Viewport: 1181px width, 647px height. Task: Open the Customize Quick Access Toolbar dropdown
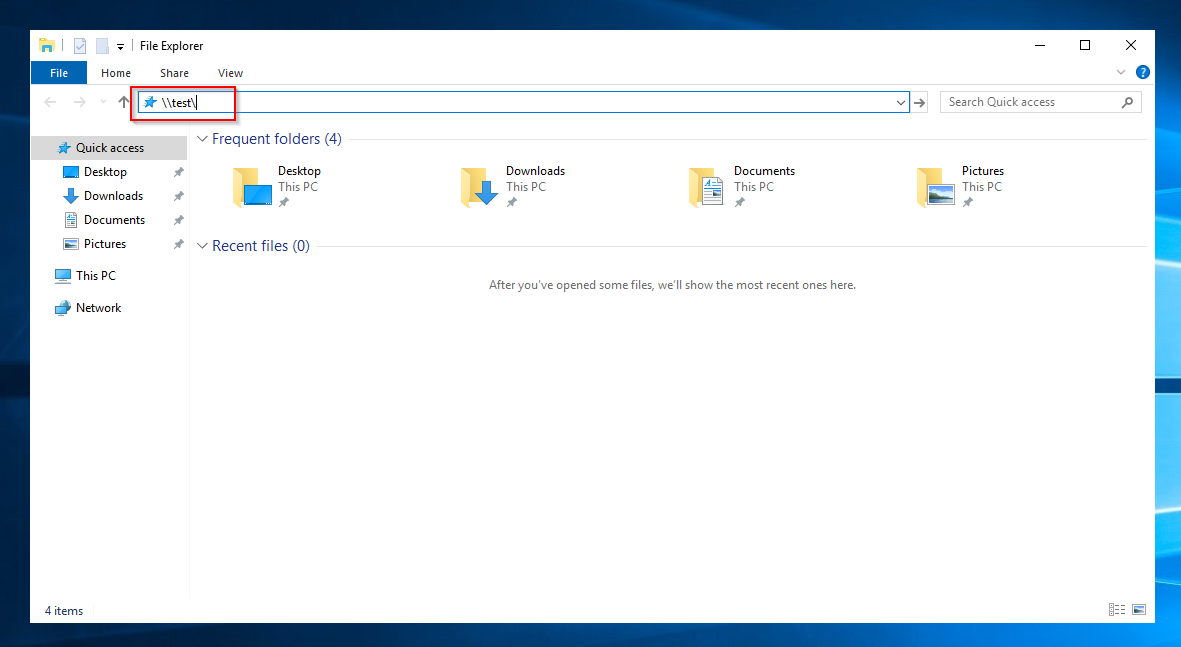click(x=121, y=47)
